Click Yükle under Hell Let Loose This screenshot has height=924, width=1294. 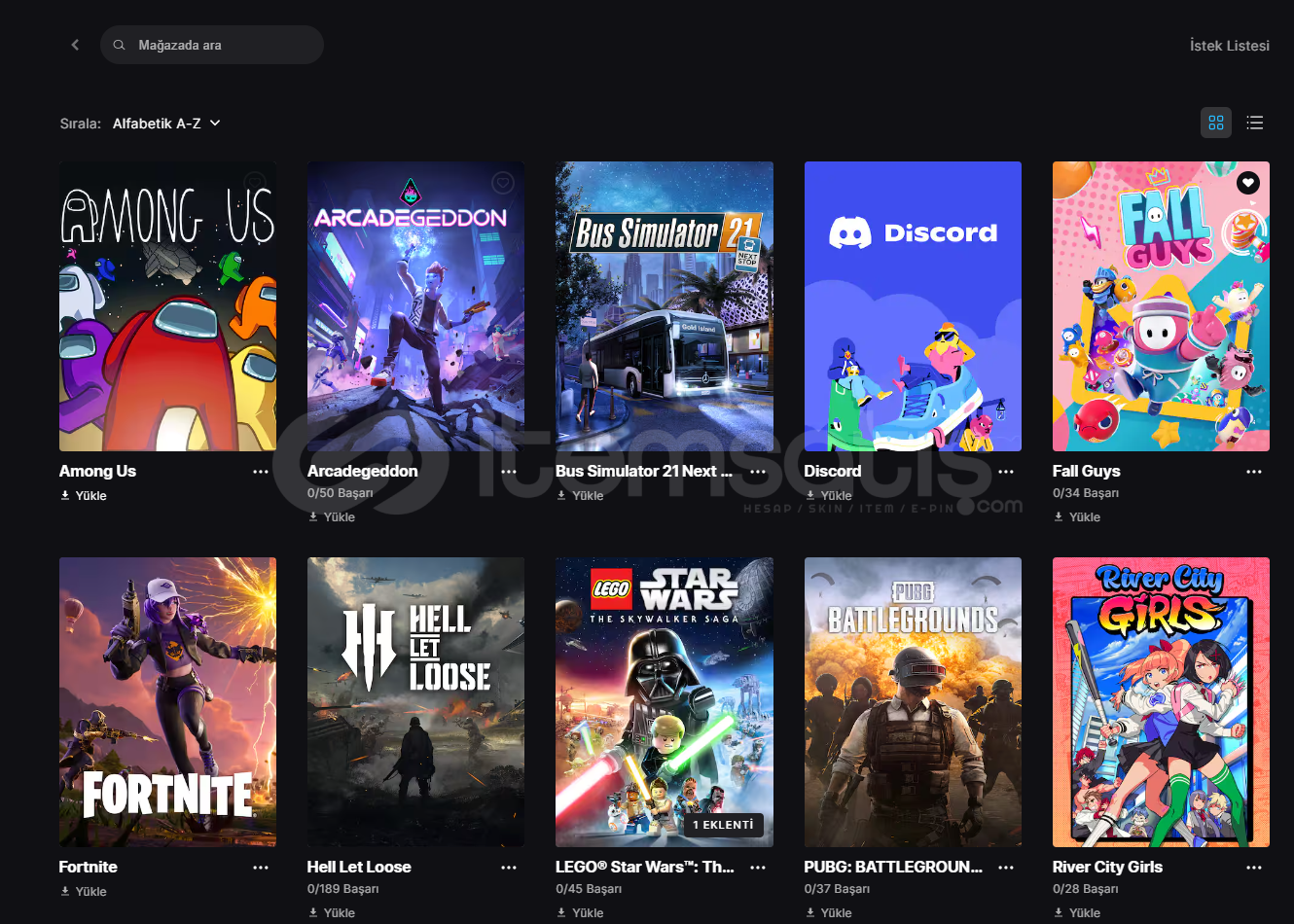tap(332, 913)
